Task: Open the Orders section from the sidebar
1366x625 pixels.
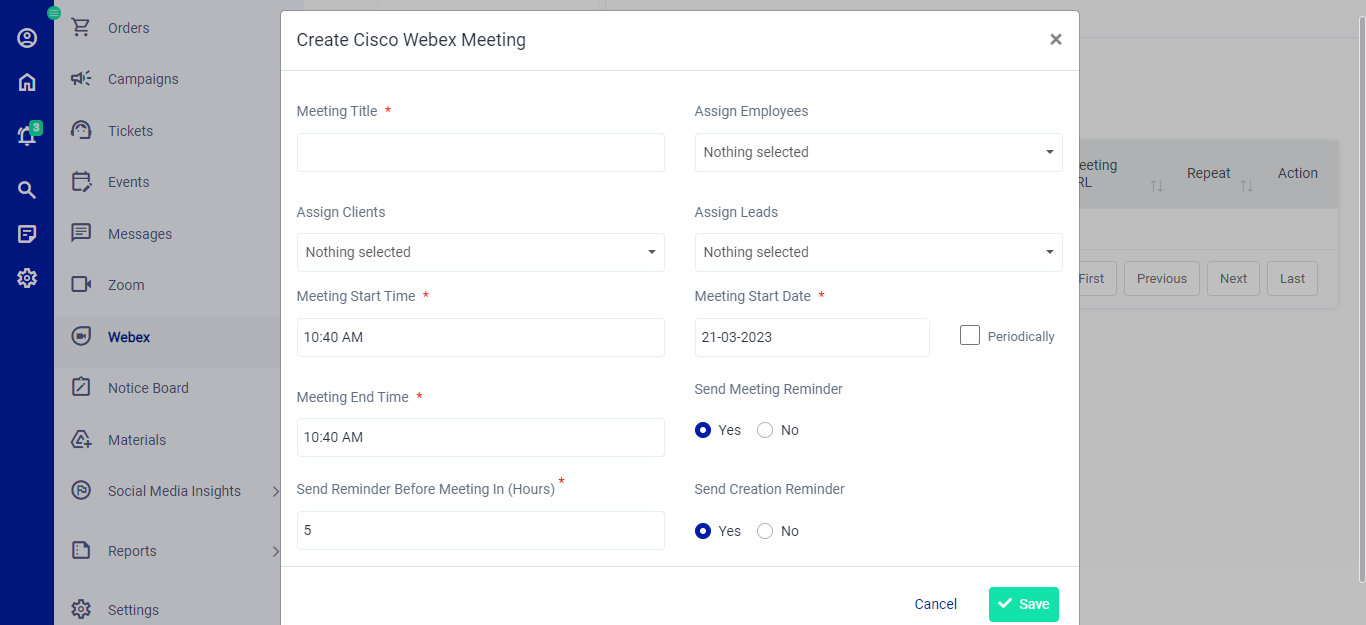Action: coord(128,27)
